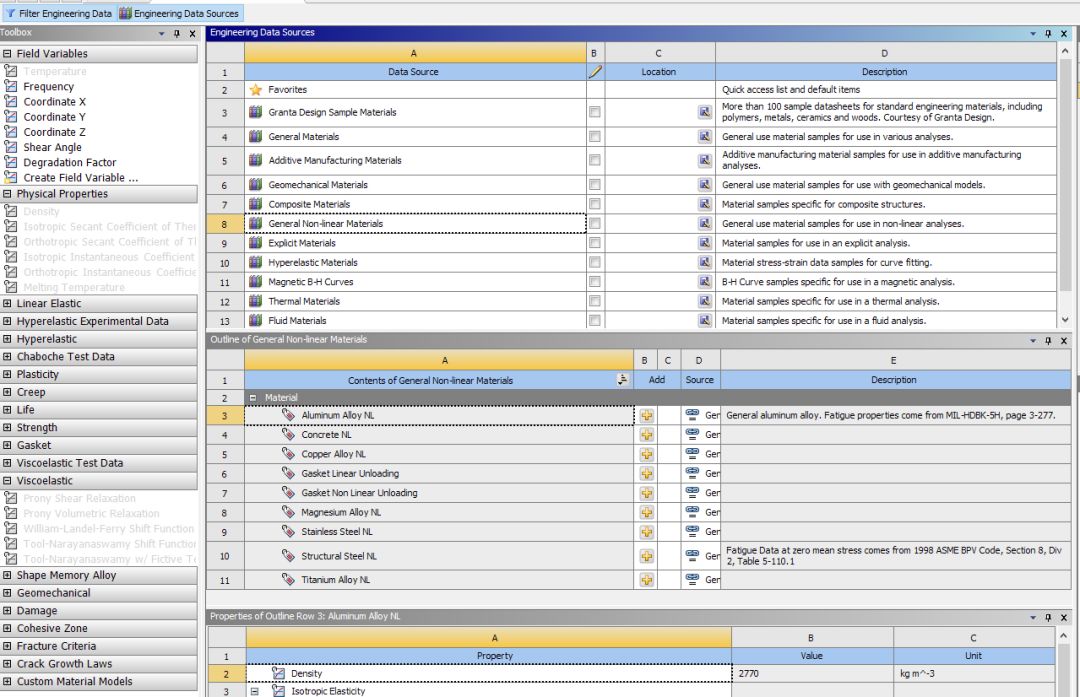Viewport: 1080px width, 697px height.
Task: Enable the edit checkbox for General Materials
Action: pyautogui.click(x=594, y=137)
